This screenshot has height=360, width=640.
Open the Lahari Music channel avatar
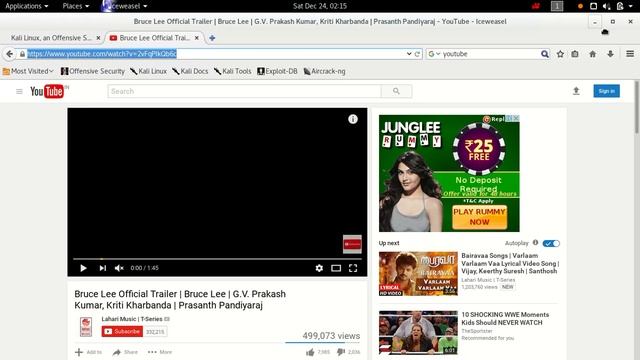click(86, 327)
